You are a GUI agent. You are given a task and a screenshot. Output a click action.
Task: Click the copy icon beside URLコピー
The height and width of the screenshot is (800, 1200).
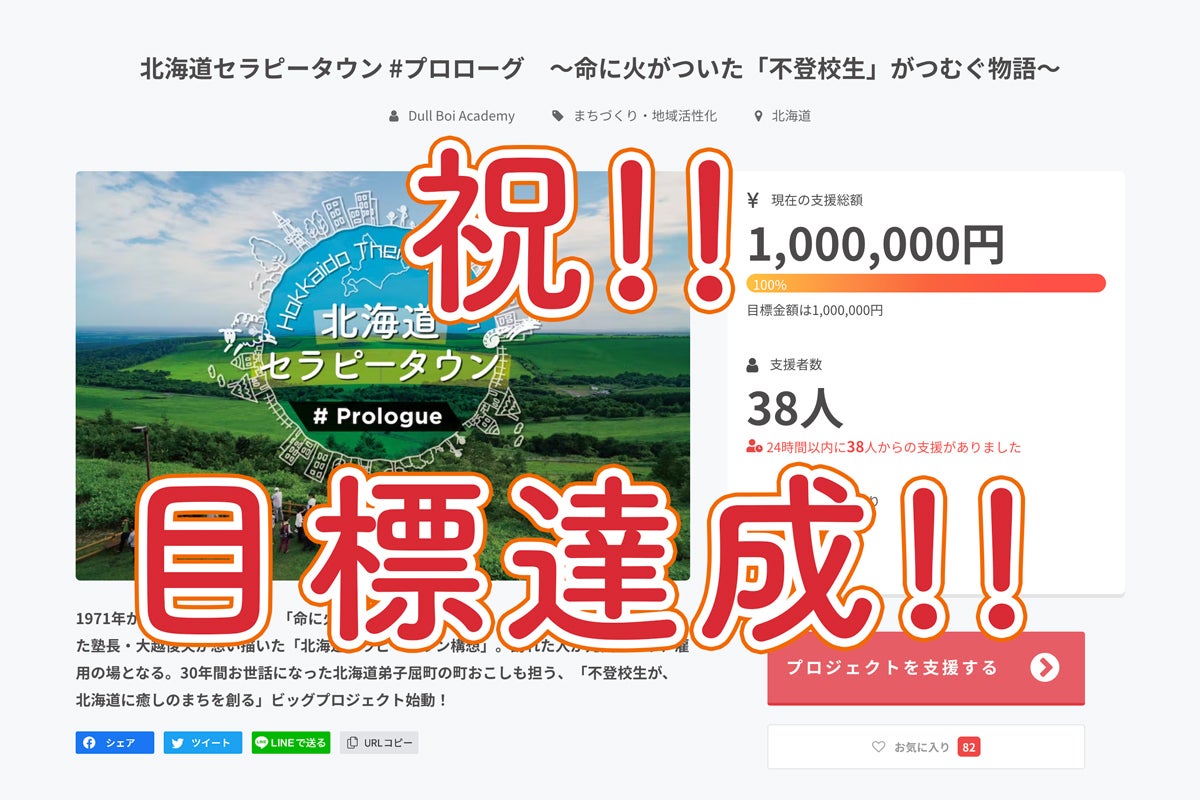352,743
